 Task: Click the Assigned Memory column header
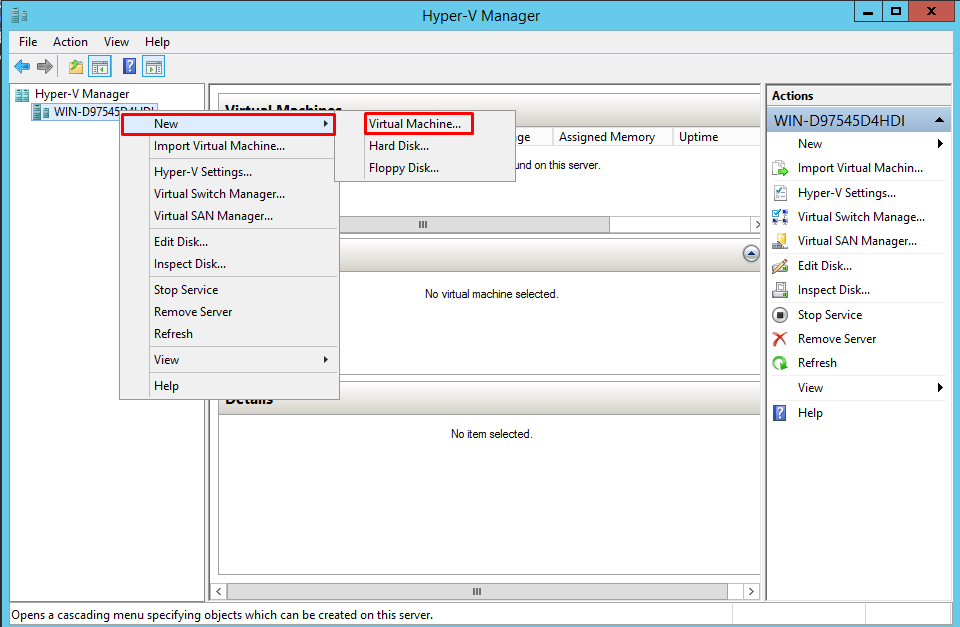coord(612,137)
